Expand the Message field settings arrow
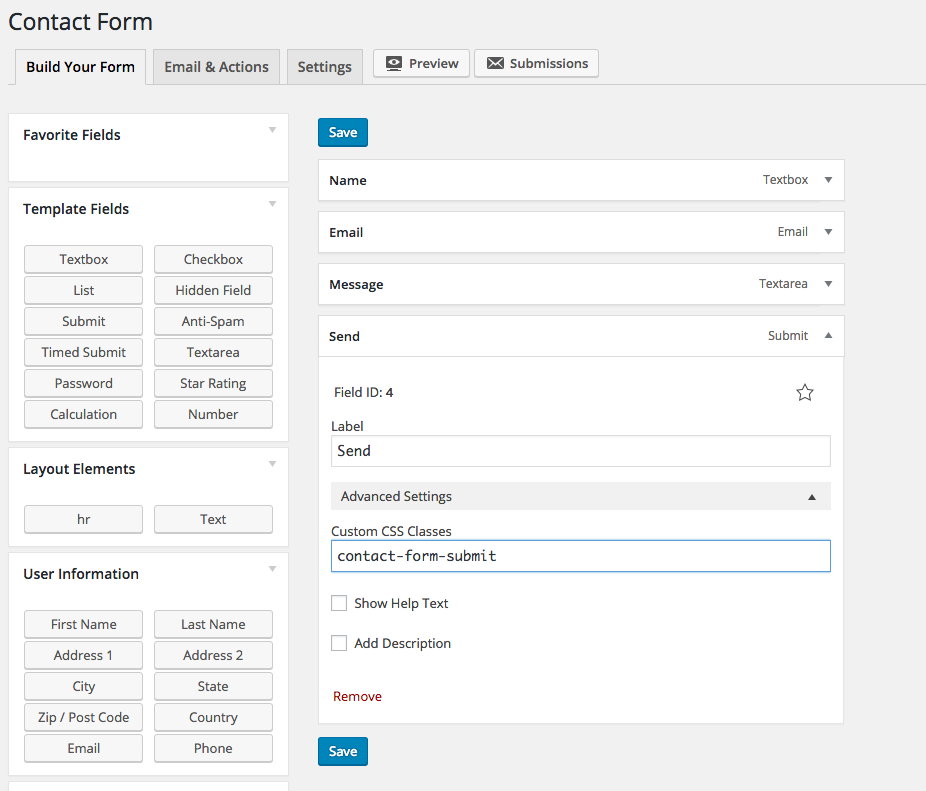 point(828,284)
